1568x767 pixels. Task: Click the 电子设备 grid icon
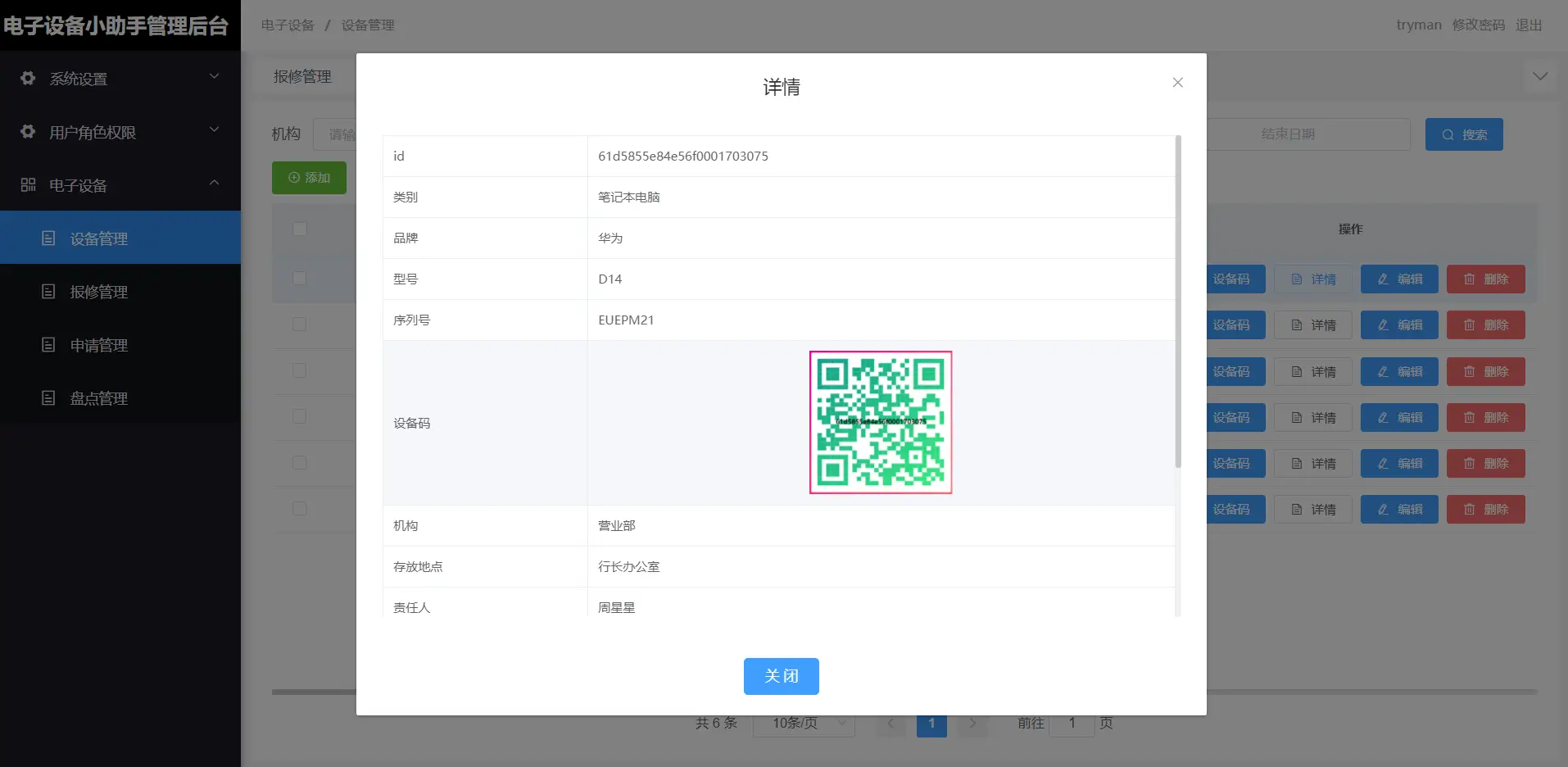28,184
